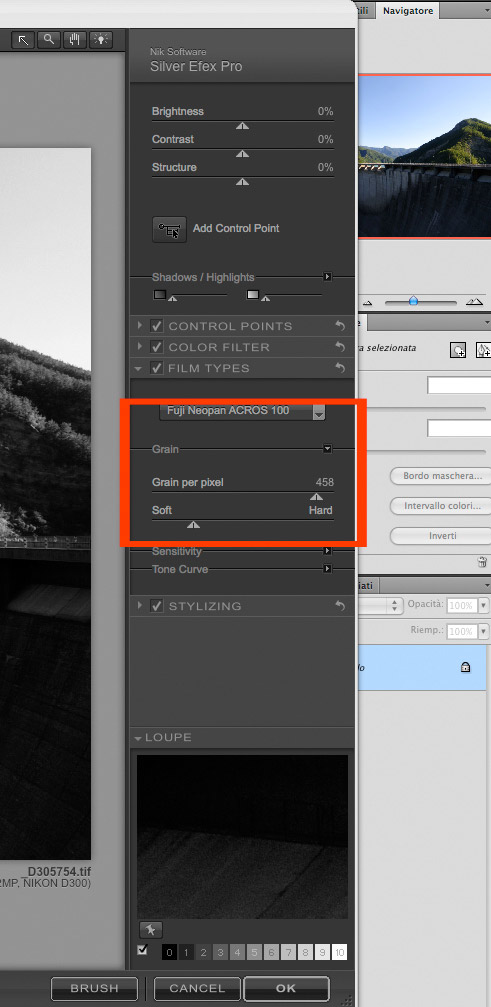Expand the Stylizing section
The width and height of the screenshot is (491, 1007).
click(139, 606)
